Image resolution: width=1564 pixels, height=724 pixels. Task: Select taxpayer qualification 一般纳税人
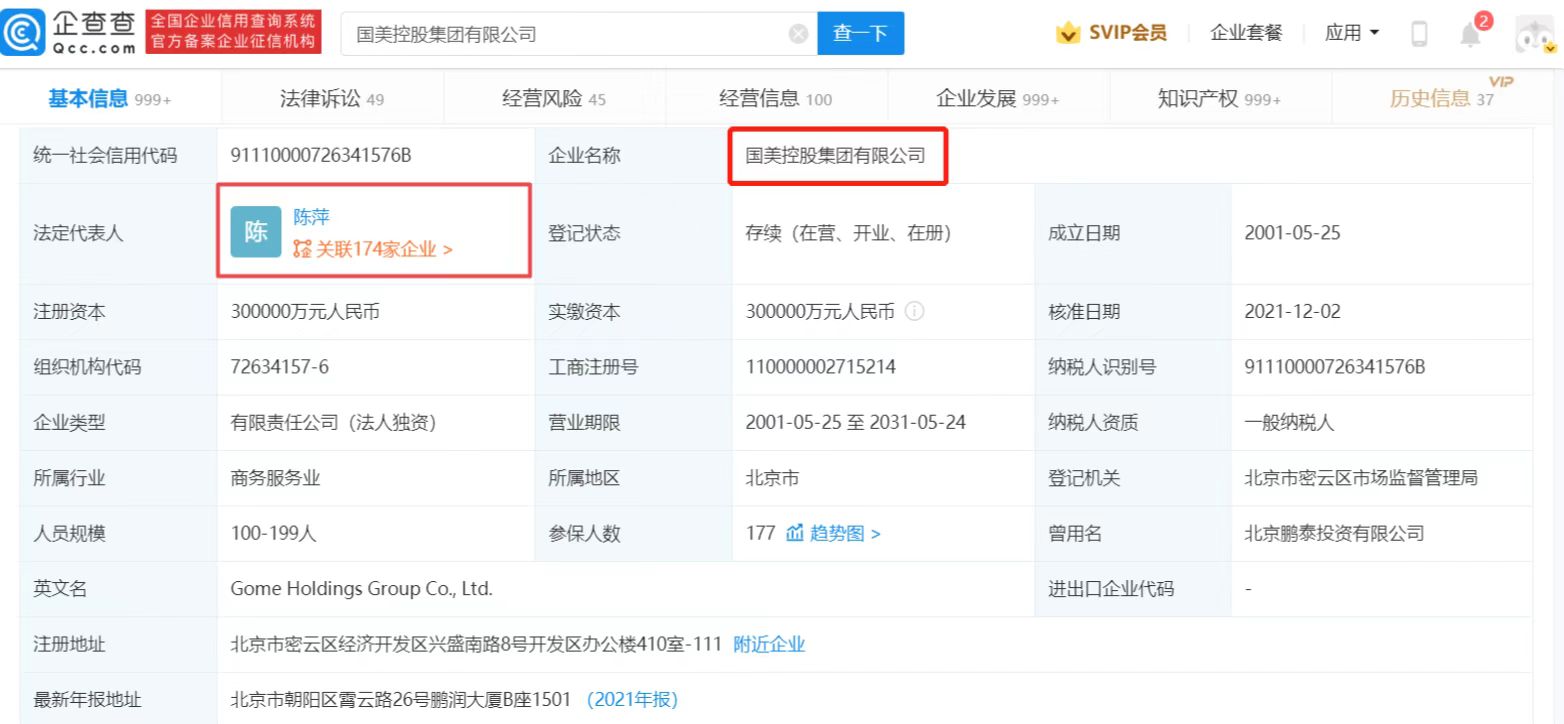click(1289, 423)
